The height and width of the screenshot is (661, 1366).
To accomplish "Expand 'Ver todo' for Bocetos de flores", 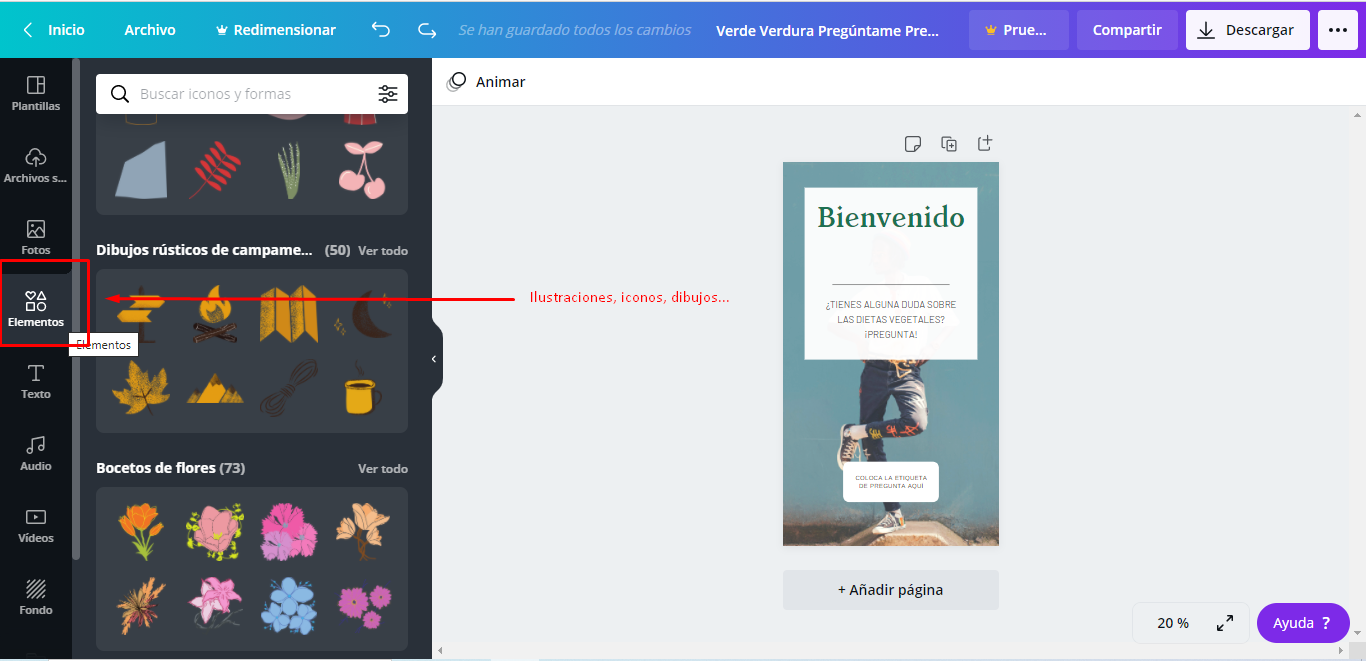I will point(383,469).
